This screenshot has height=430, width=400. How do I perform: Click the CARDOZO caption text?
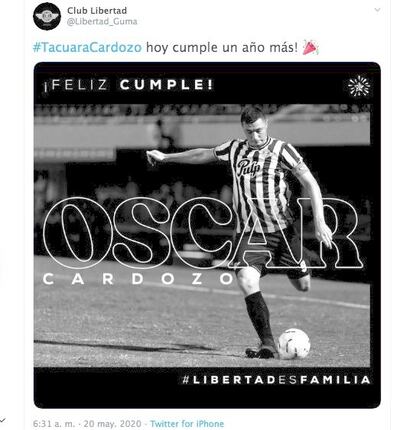pos(138,279)
